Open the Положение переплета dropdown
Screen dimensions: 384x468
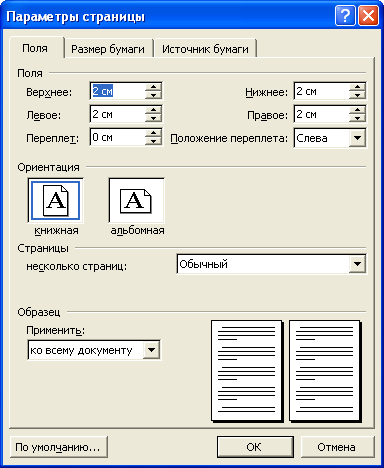357,138
